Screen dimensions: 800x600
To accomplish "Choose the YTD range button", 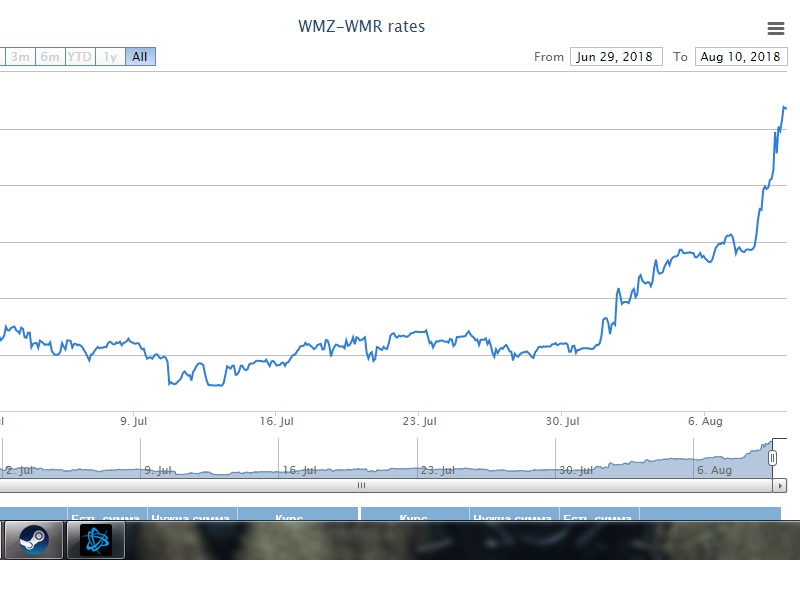I will (x=80, y=57).
